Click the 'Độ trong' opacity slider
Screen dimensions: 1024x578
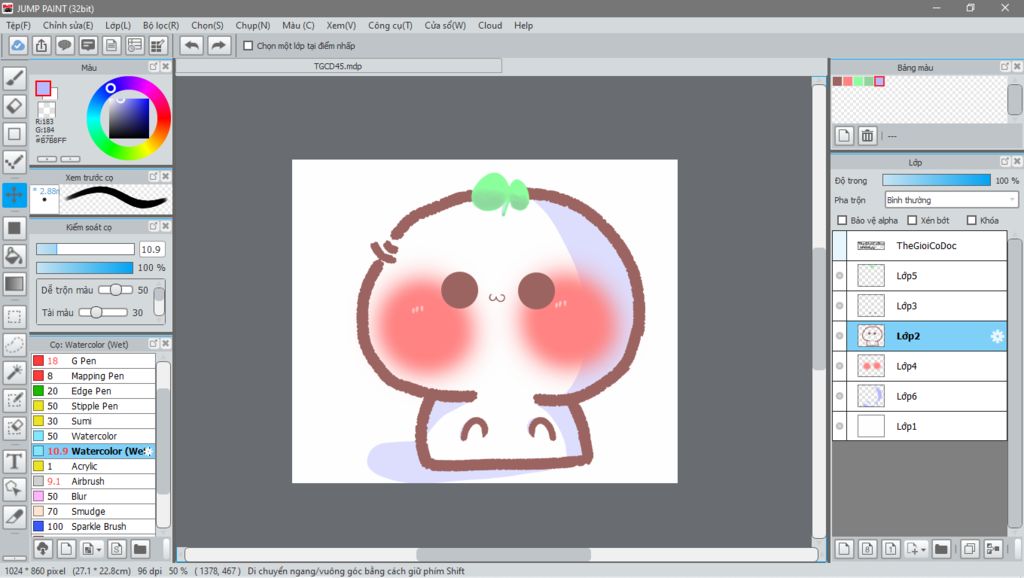click(x=936, y=180)
